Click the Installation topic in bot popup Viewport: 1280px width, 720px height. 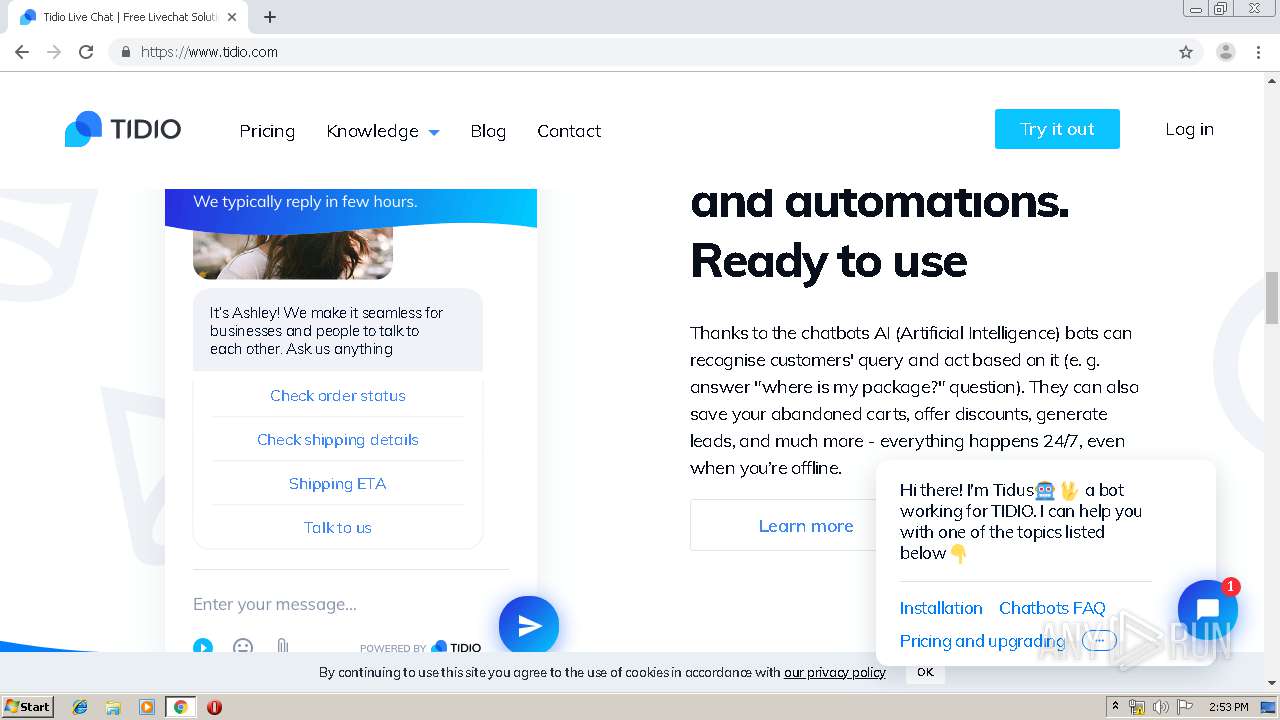point(941,608)
